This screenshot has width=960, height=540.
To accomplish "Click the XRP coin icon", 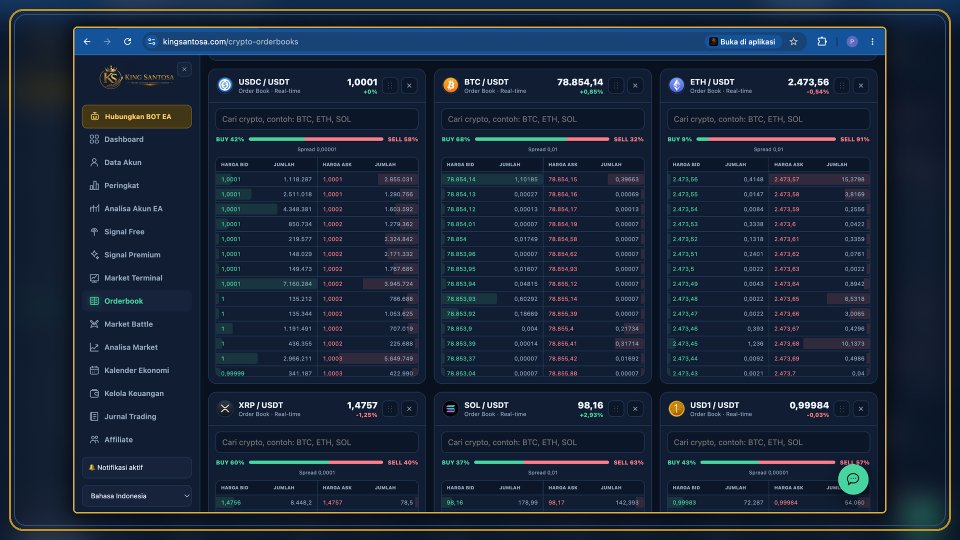I will click(225, 408).
